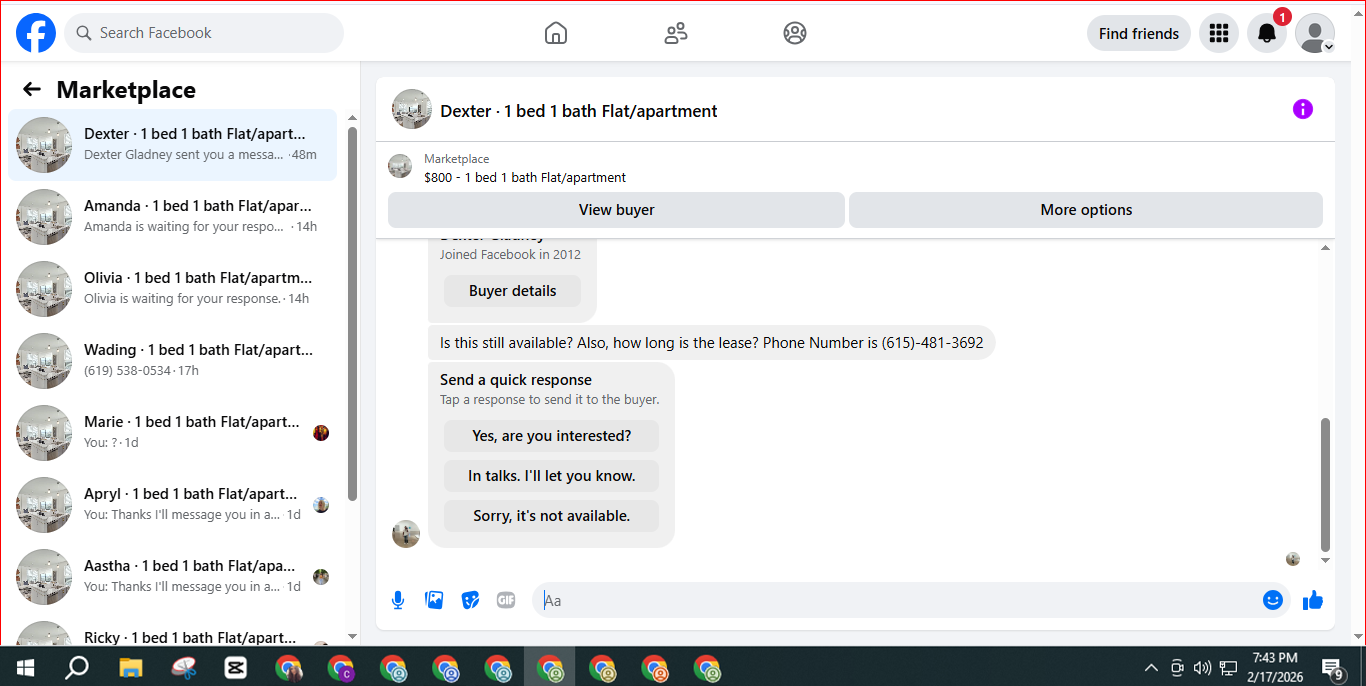The width and height of the screenshot is (1366, 686).
Task: Open the Aastha apartment conversation
Action: coord(173,576)
